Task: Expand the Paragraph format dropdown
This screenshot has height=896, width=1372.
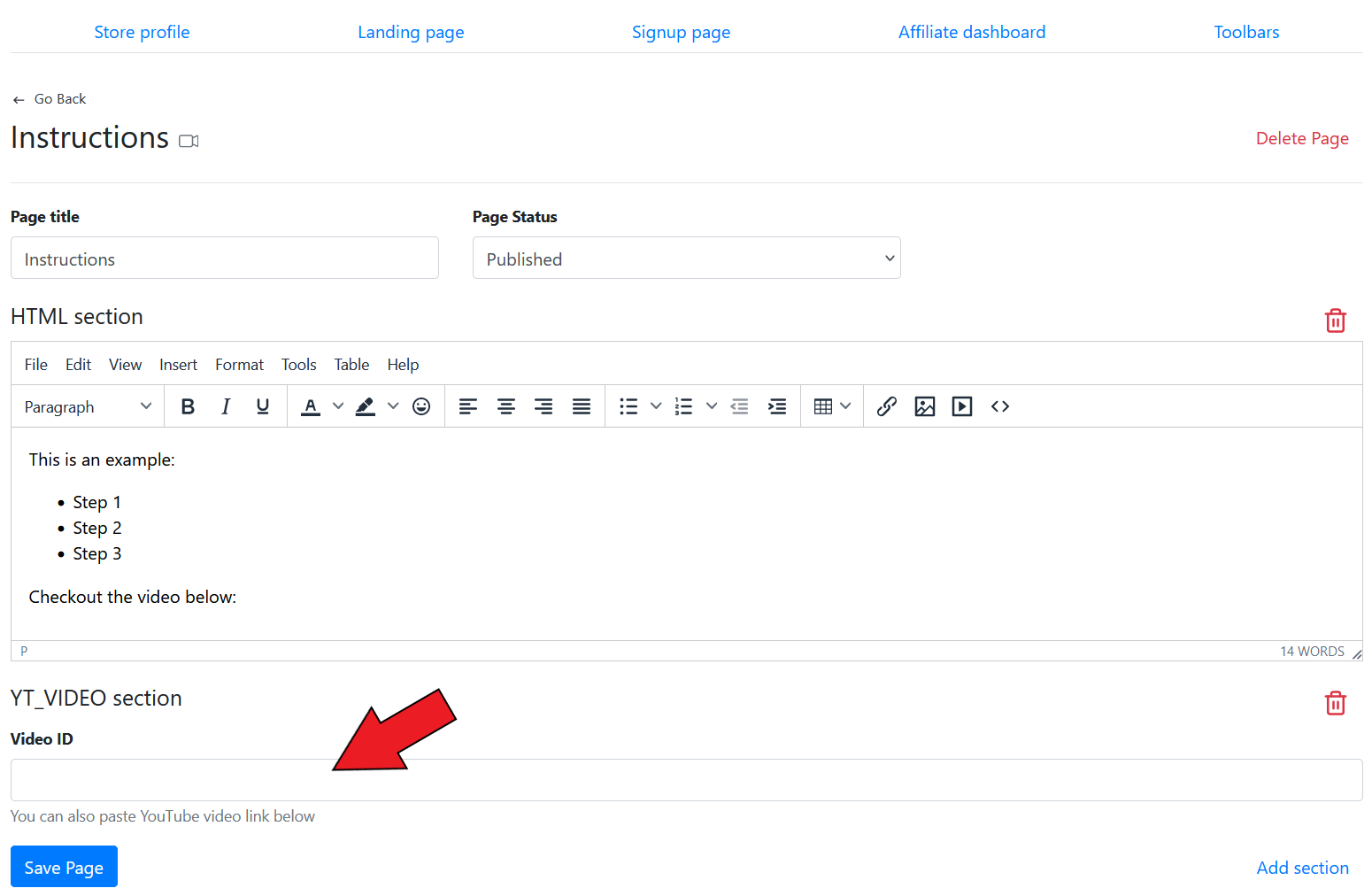Action: point(88,406)
